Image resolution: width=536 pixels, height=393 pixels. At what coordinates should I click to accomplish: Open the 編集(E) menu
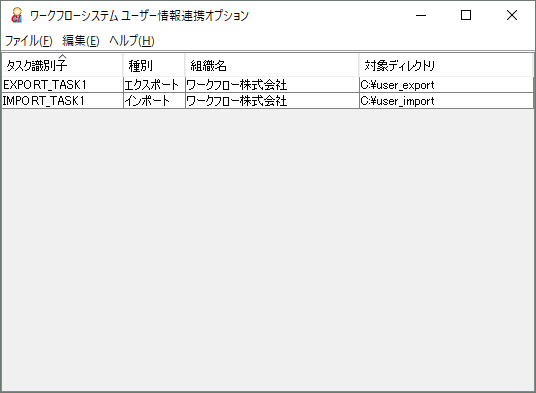coord(81,41)
